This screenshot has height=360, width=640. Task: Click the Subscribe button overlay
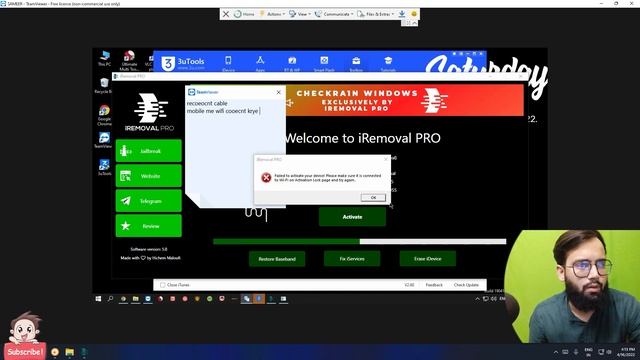tap(25, 351)
